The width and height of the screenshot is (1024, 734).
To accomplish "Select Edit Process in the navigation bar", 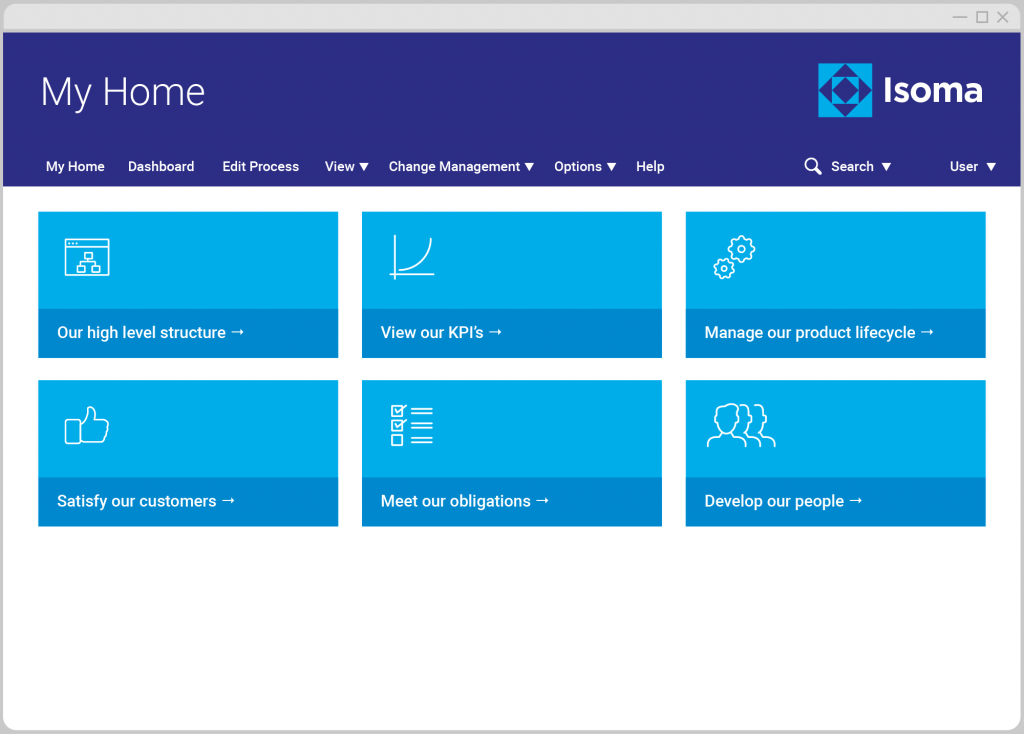I will pos(260,167).
